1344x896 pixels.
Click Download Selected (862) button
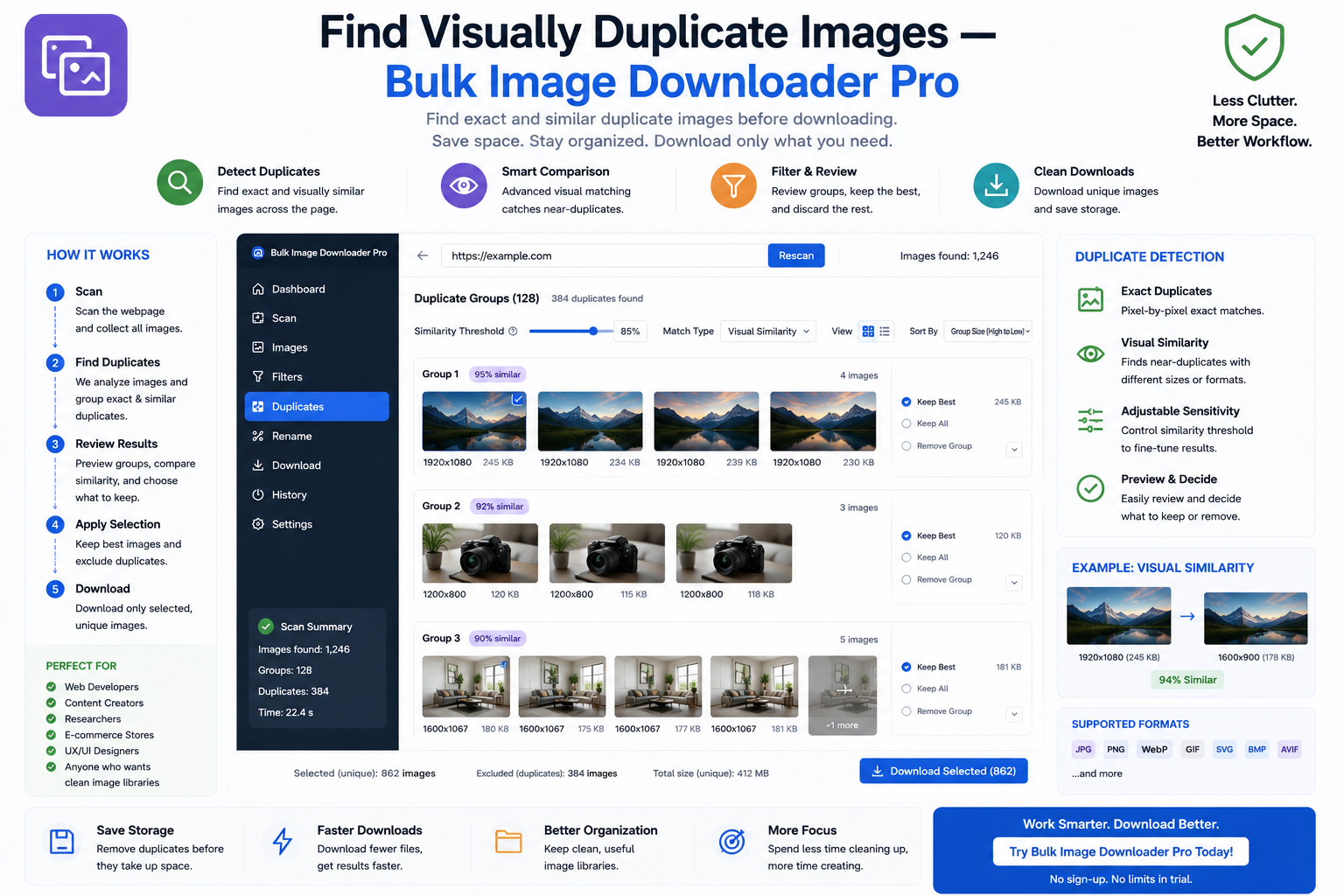(943, 771)
